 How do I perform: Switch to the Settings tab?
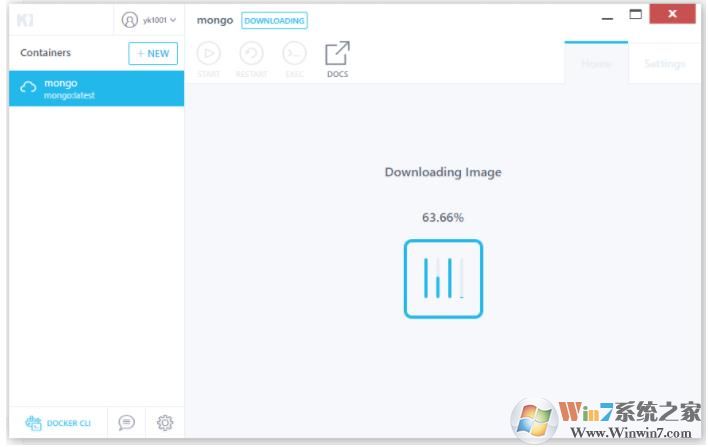pyautogui.click(x=665, y=64)
